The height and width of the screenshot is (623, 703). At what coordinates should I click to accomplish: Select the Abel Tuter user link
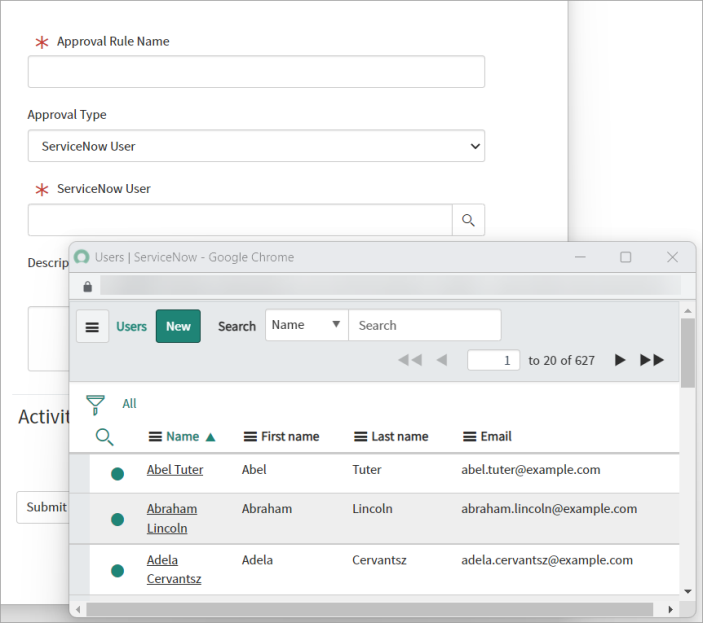pyautogui.click(x=175, y=470)
